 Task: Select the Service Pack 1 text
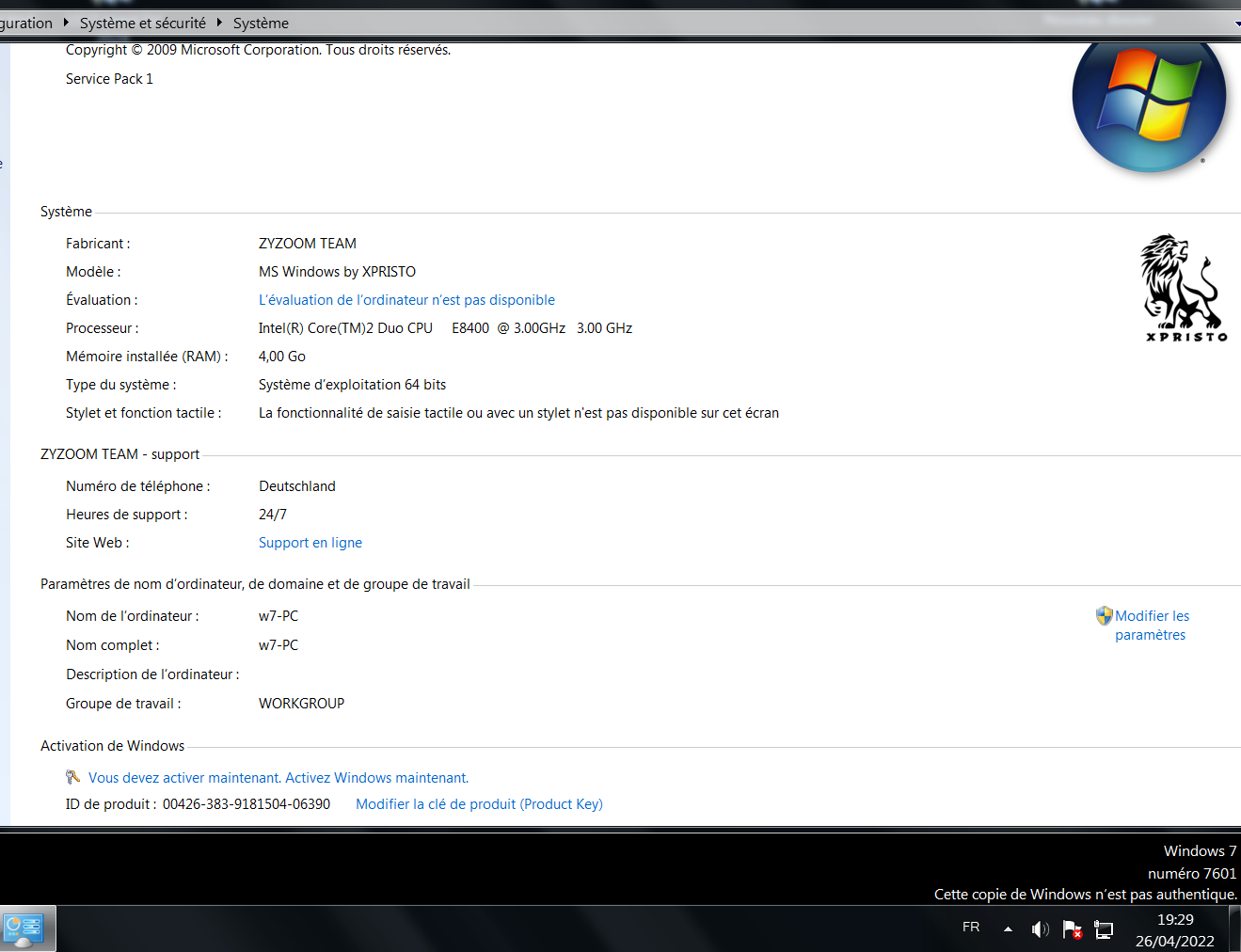point(109,79)
